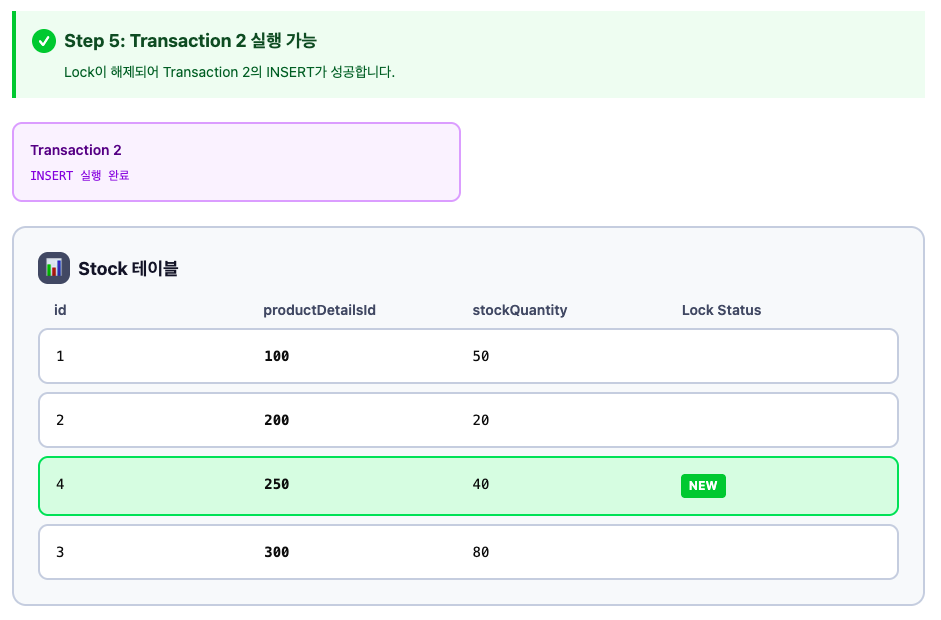Click the productDetailsId column header
This screenshot has width=941, height=620.
[x=319, y=310]
